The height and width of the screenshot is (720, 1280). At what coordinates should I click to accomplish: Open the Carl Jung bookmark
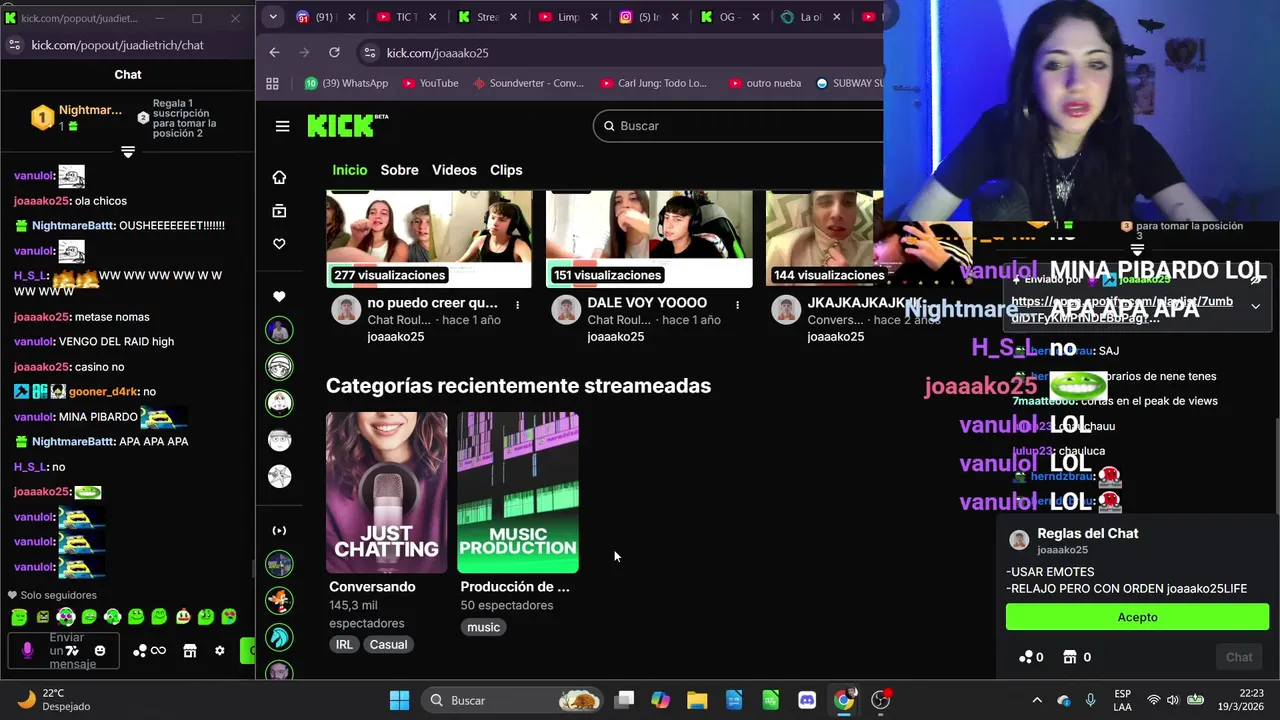pyautogui.click(x=653, y=84)
